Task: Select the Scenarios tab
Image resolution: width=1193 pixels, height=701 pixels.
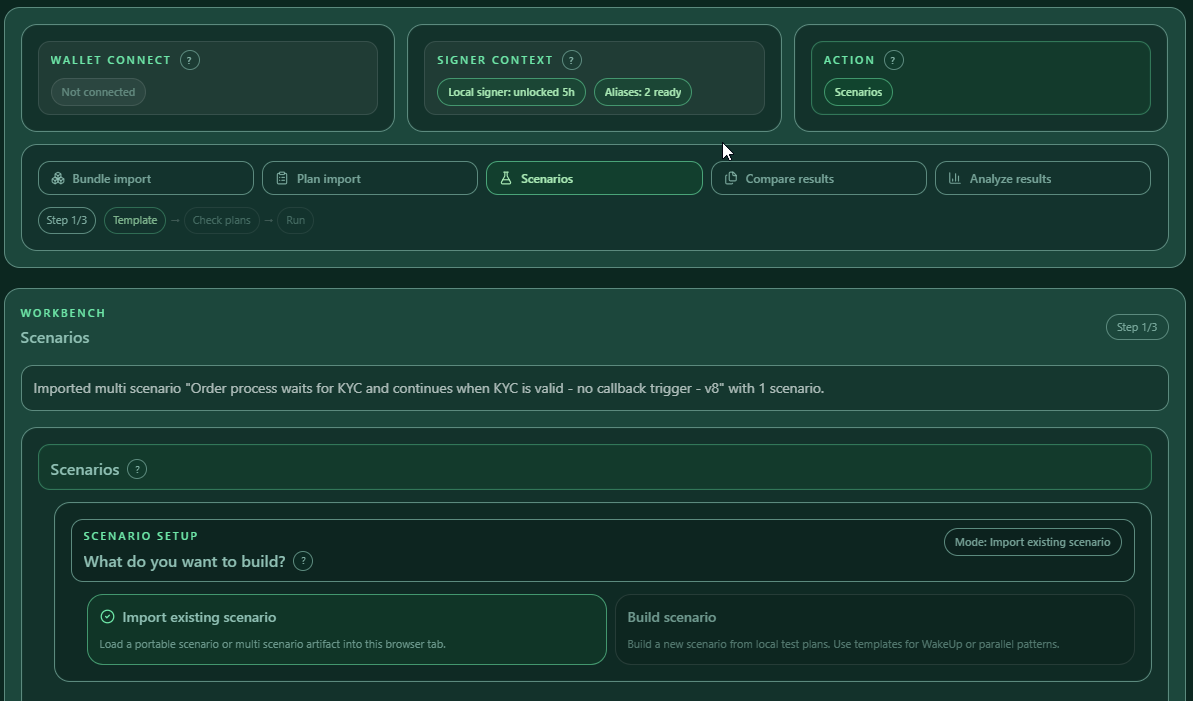Action: tap(594, 178)
